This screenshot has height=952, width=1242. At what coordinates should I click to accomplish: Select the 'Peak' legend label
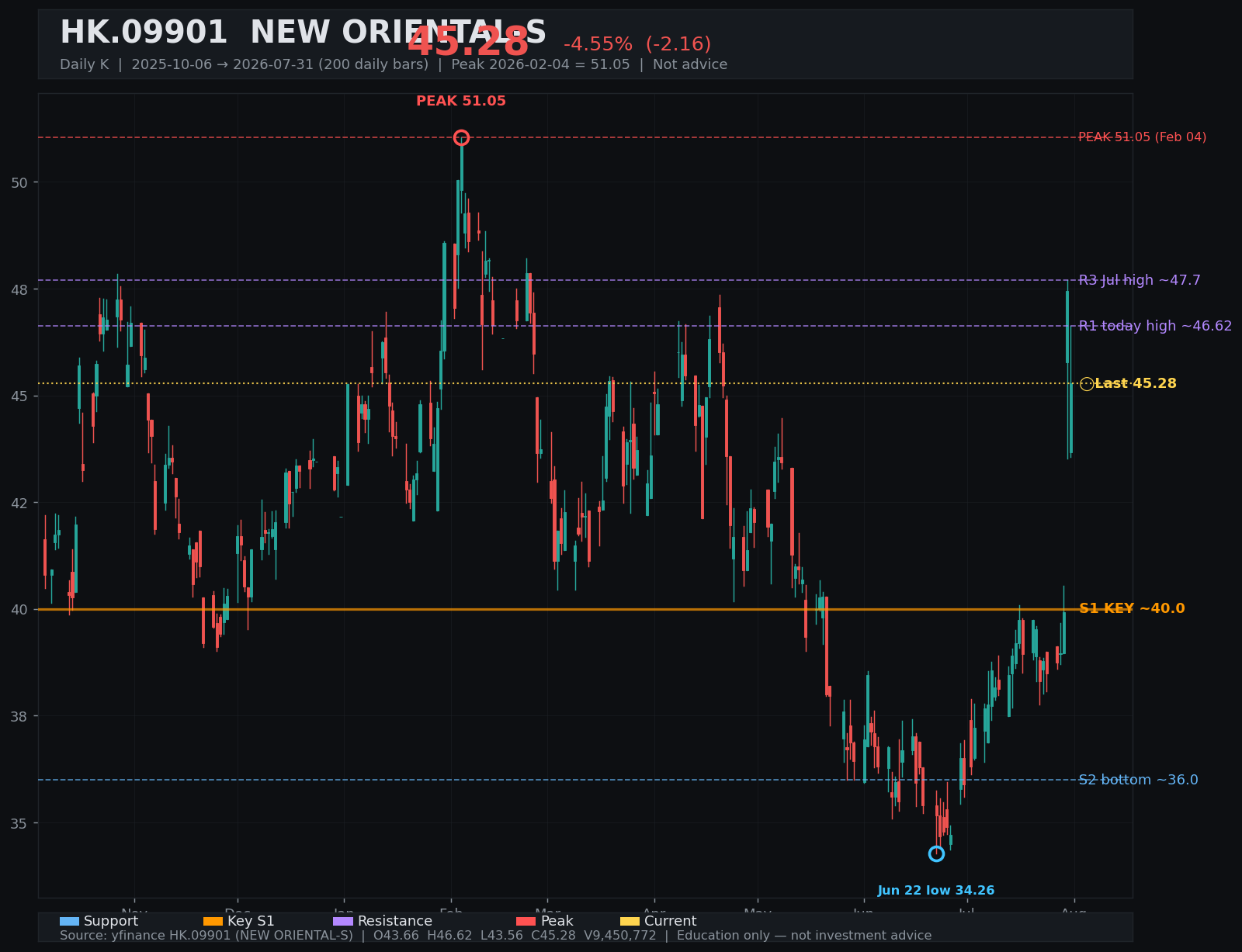coord(557,921)
